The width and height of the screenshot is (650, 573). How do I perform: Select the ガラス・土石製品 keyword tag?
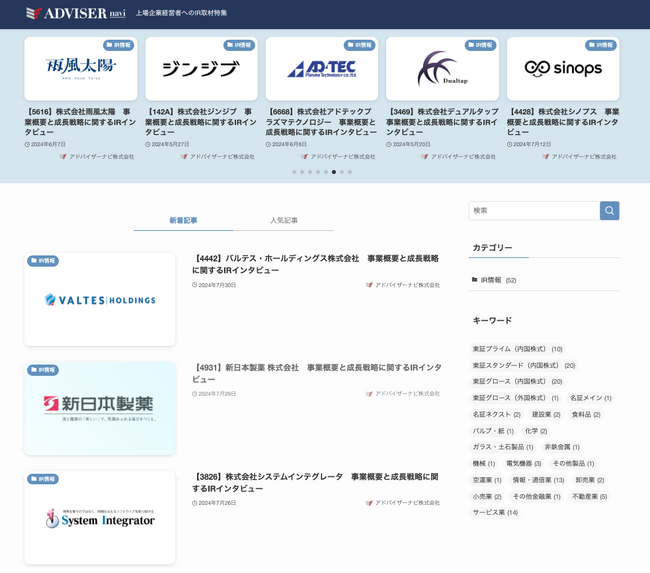503,447
